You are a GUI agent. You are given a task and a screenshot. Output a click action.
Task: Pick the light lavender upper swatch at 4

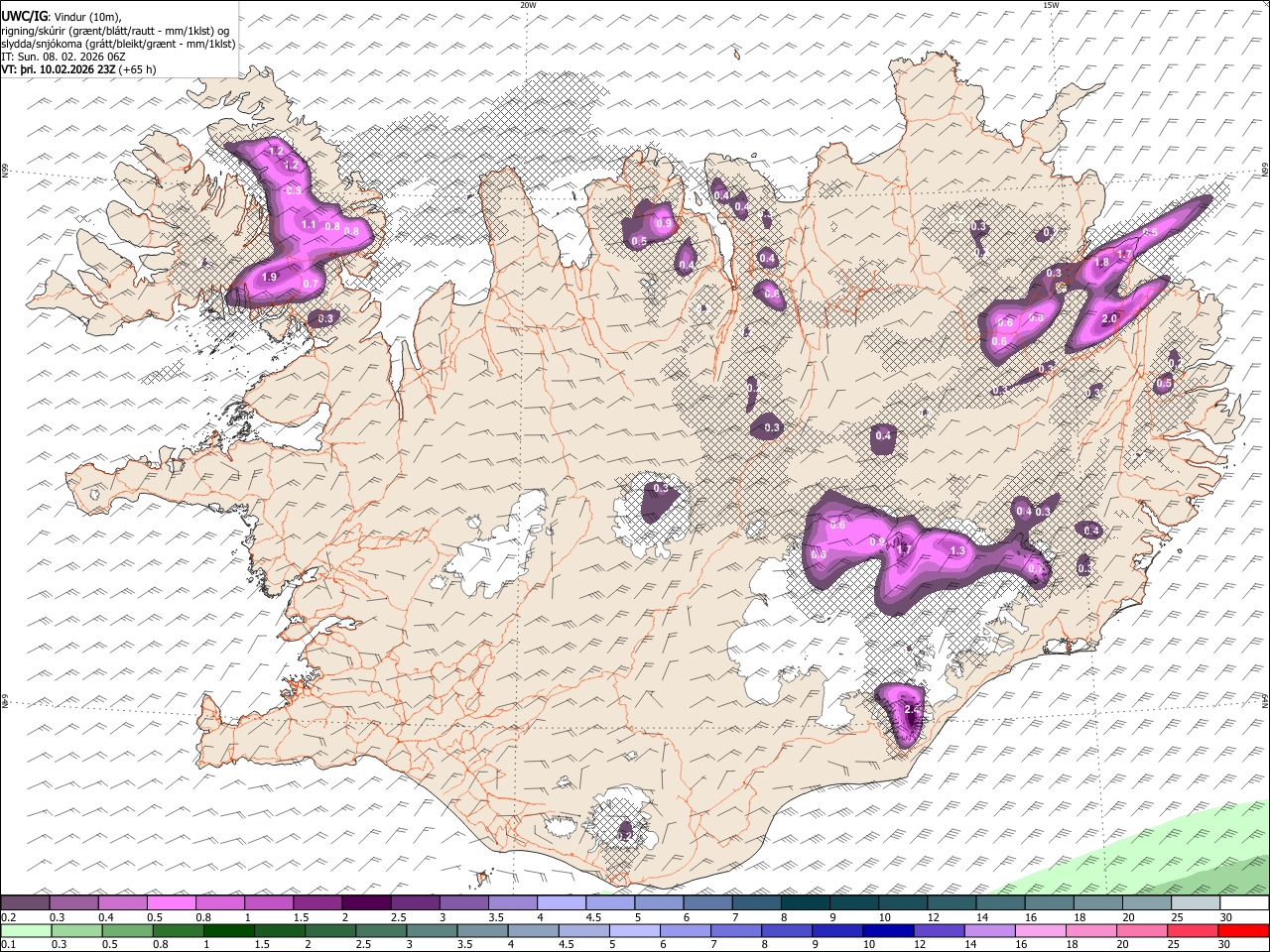(x=561, y=902)
